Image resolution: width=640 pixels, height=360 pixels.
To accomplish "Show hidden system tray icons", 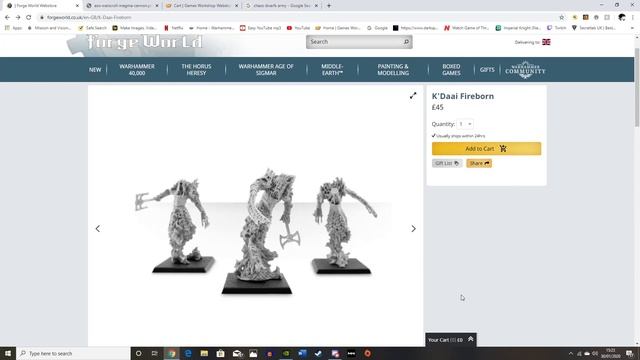I will [x=571, y=353].
